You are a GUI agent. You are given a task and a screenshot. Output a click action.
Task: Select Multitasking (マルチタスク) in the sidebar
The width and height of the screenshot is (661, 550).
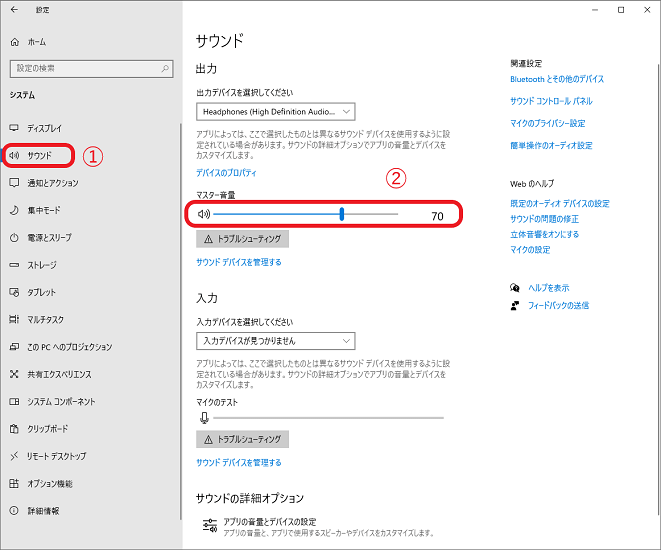point(46,319)
